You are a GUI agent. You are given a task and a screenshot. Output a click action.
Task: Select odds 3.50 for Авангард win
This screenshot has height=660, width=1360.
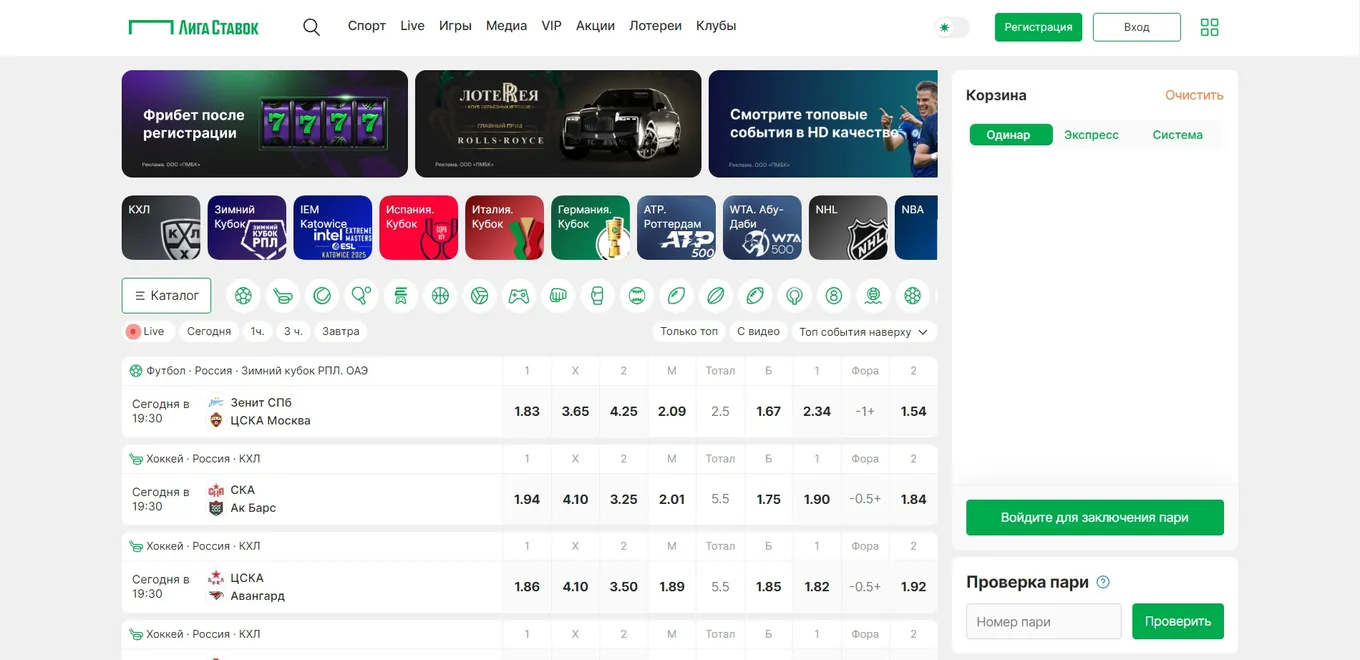[624, 587]
